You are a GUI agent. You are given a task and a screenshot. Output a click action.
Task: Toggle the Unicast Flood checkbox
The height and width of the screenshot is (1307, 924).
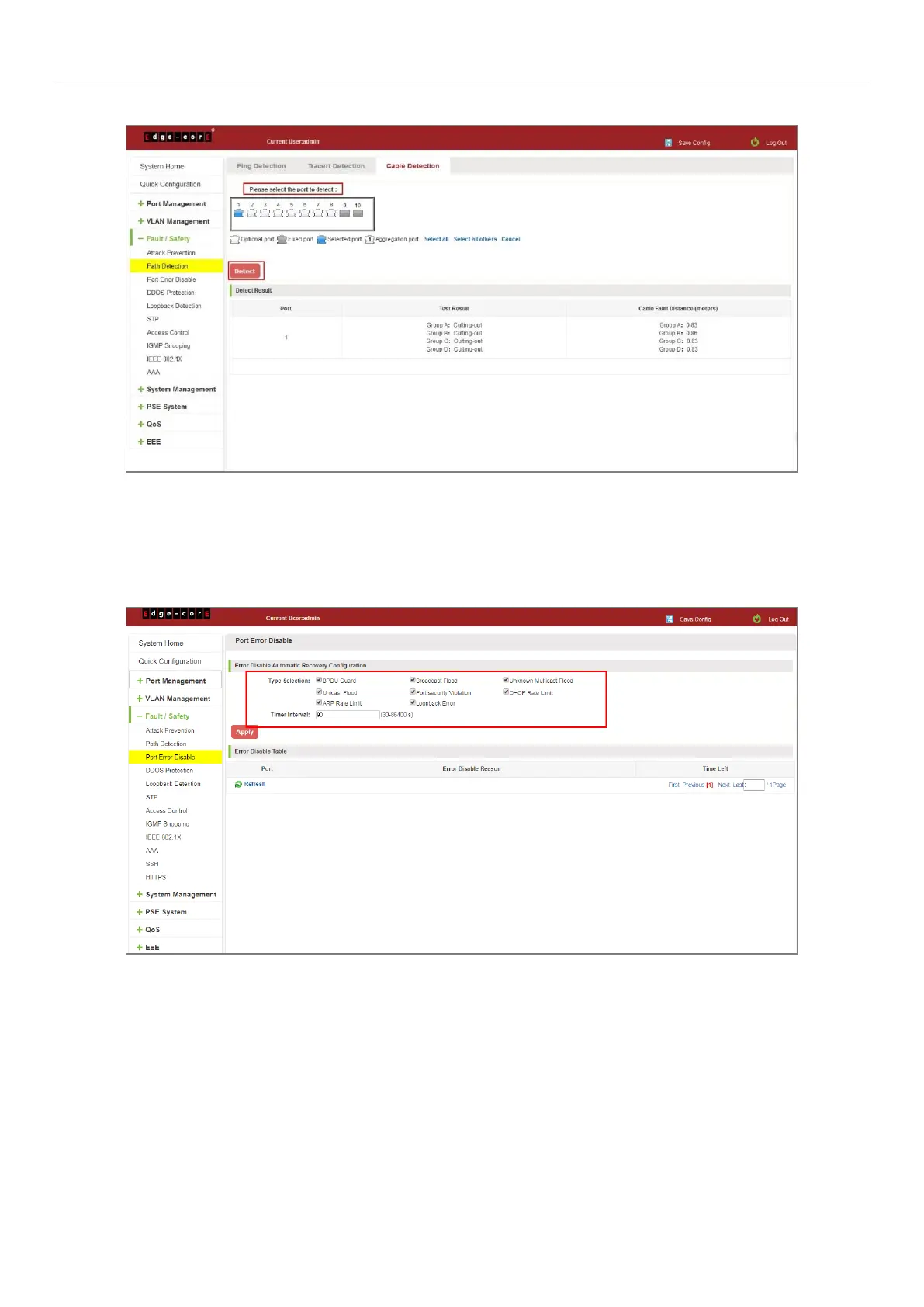[319, 692]
